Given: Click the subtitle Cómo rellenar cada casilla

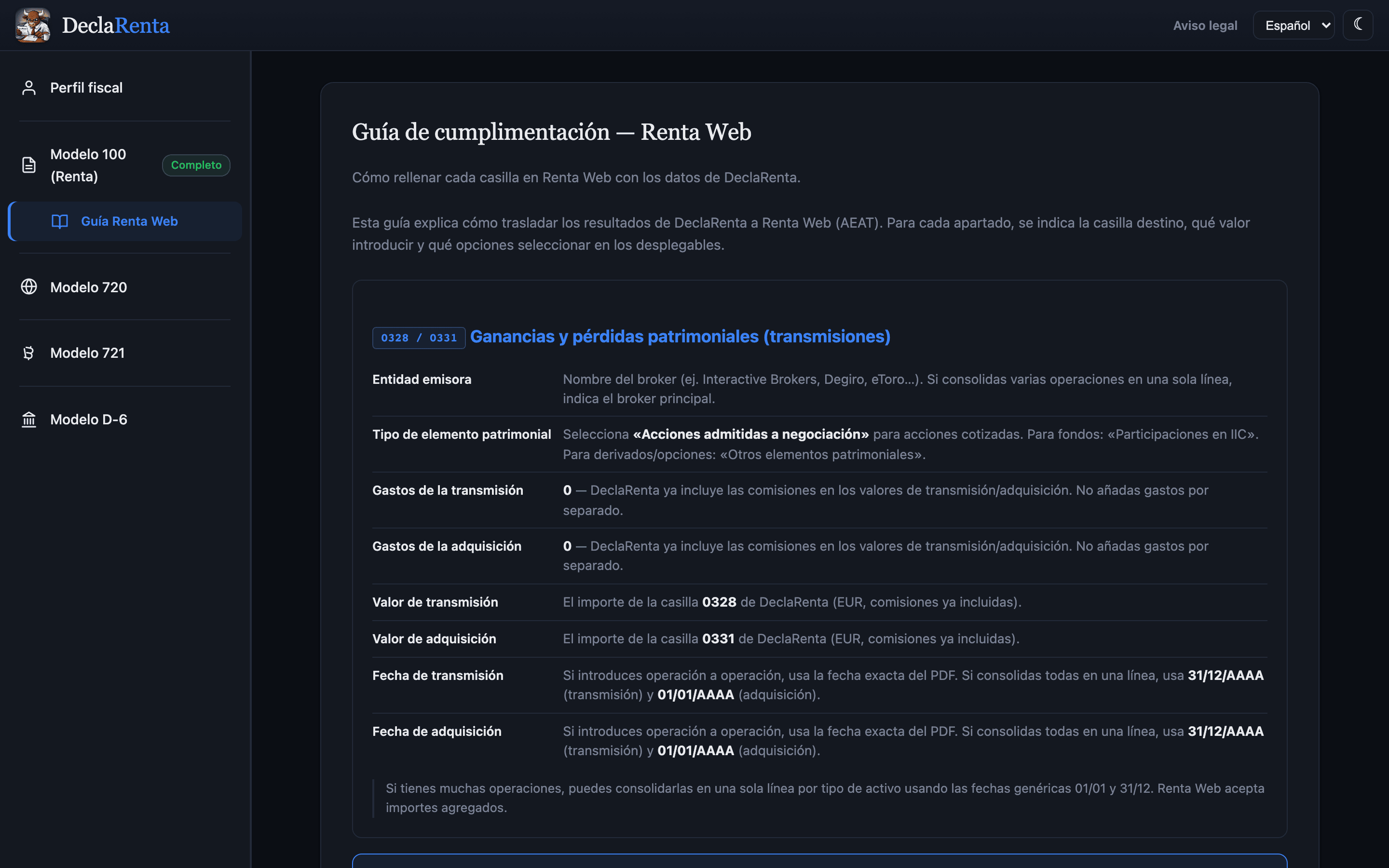Looking at the screenshot, I should (576, 178).
